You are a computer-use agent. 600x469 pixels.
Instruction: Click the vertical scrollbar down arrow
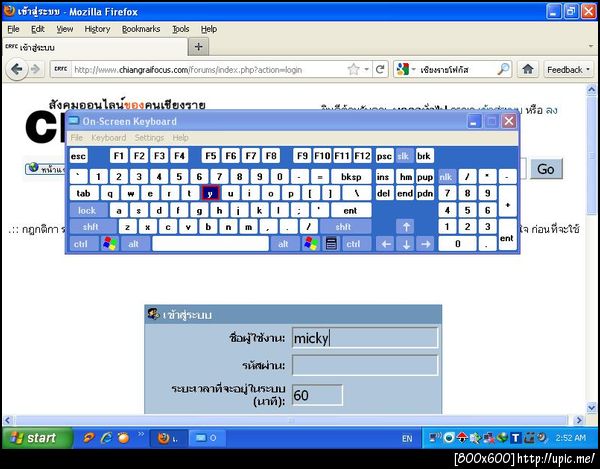(592, 408)
